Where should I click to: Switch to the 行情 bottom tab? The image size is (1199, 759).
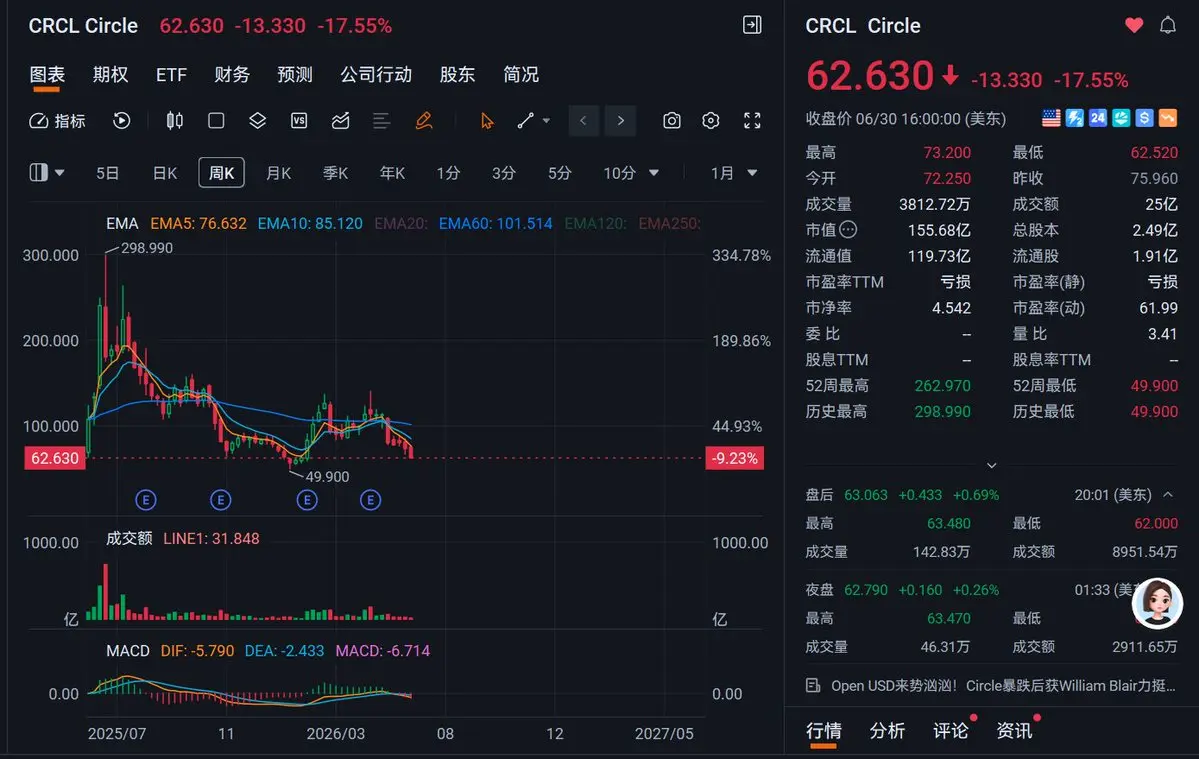pos(824,731)
